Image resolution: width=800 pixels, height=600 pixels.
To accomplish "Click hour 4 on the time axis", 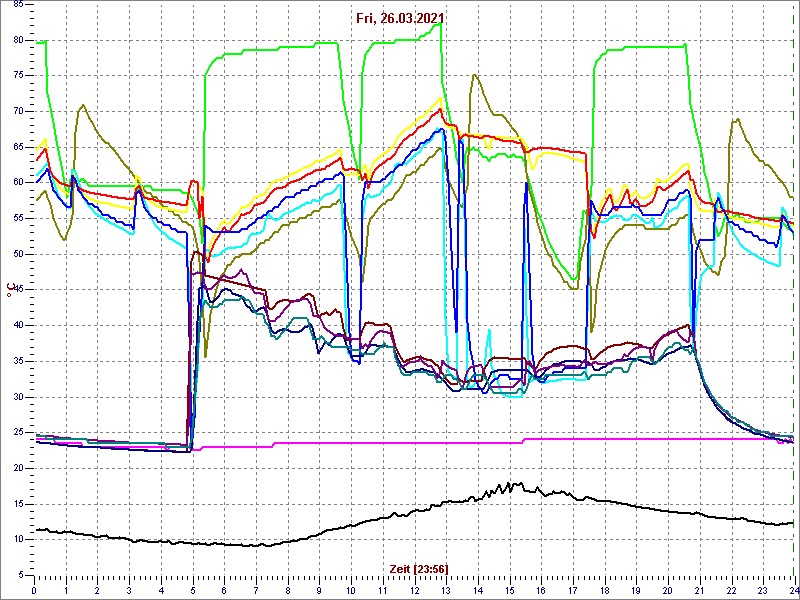I will tap(161, 591).
